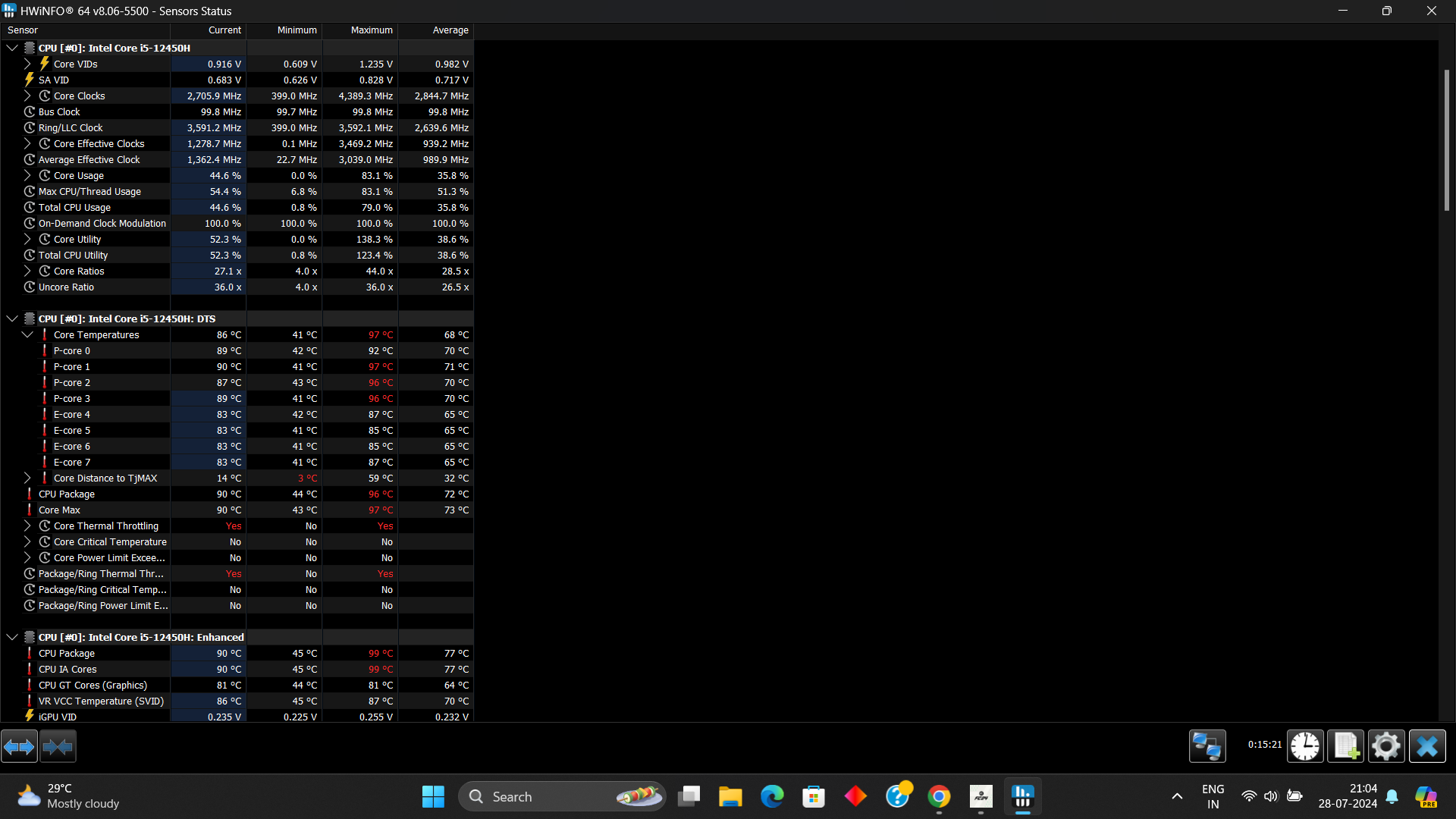Click the Average column header
The width and height of the screenshot is (1456, 819).
pos(436,30)
